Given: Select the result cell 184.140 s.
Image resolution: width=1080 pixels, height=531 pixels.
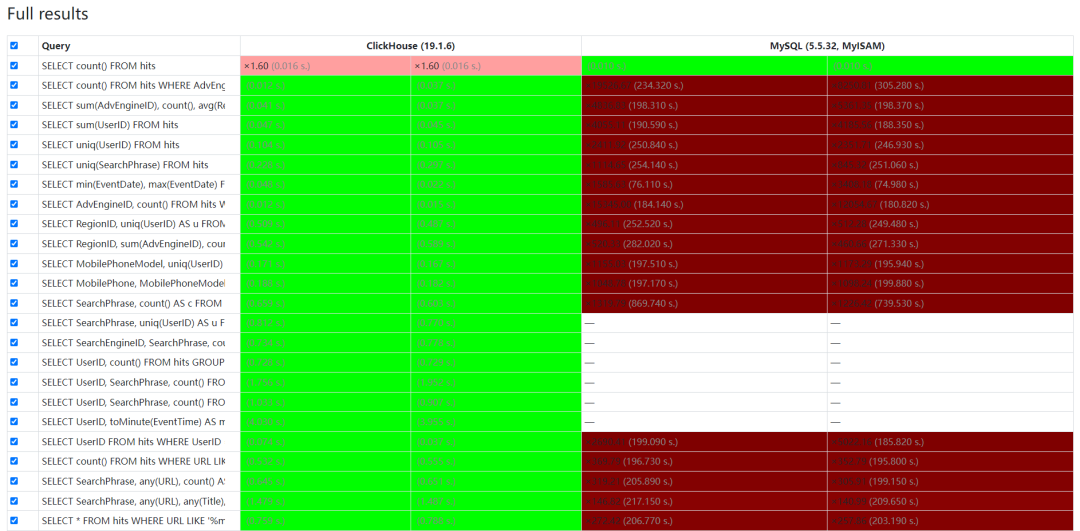Looking at the screenshot, I should click(x=705, y=204).
